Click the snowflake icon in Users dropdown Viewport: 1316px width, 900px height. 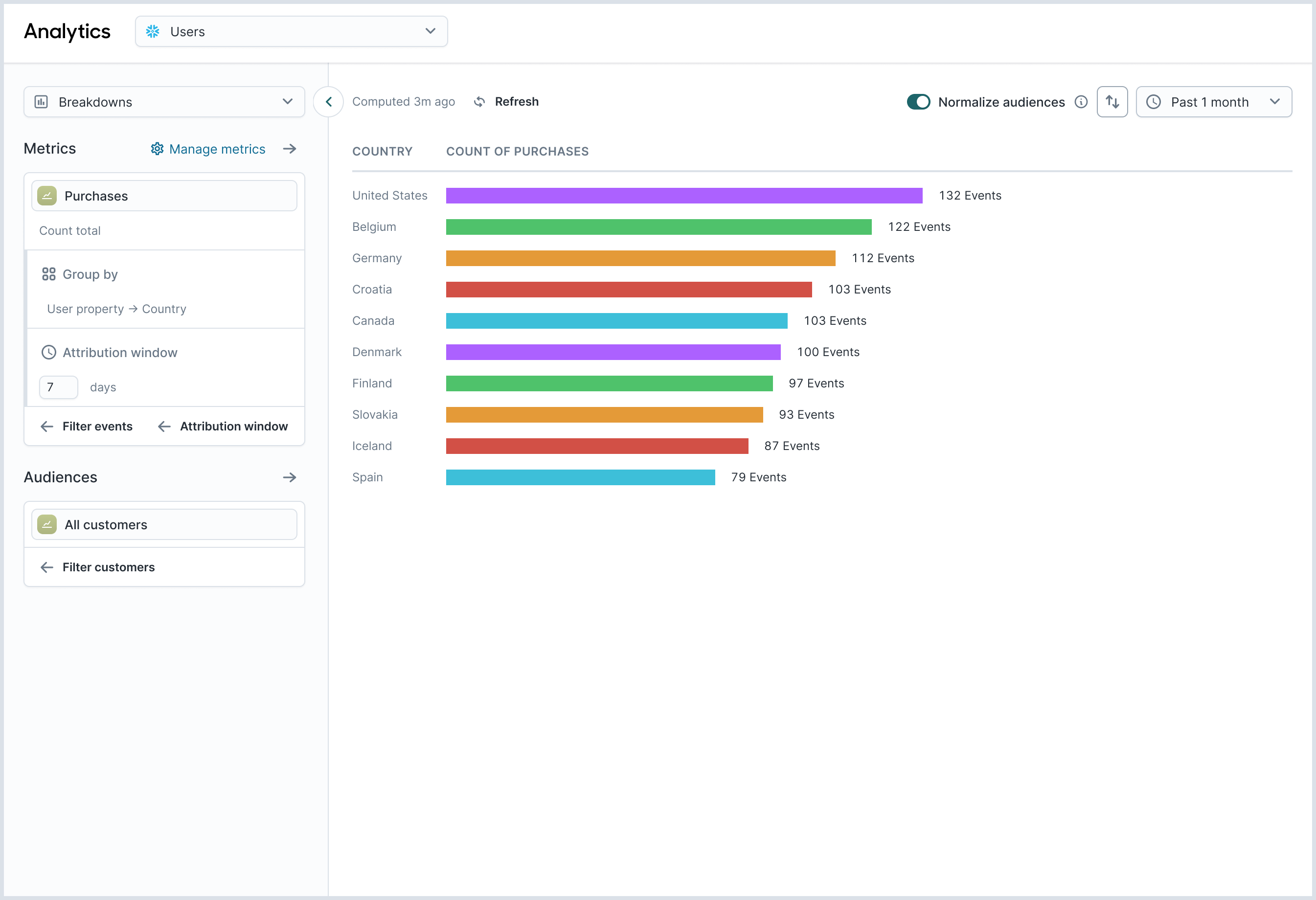pos(152,32)
